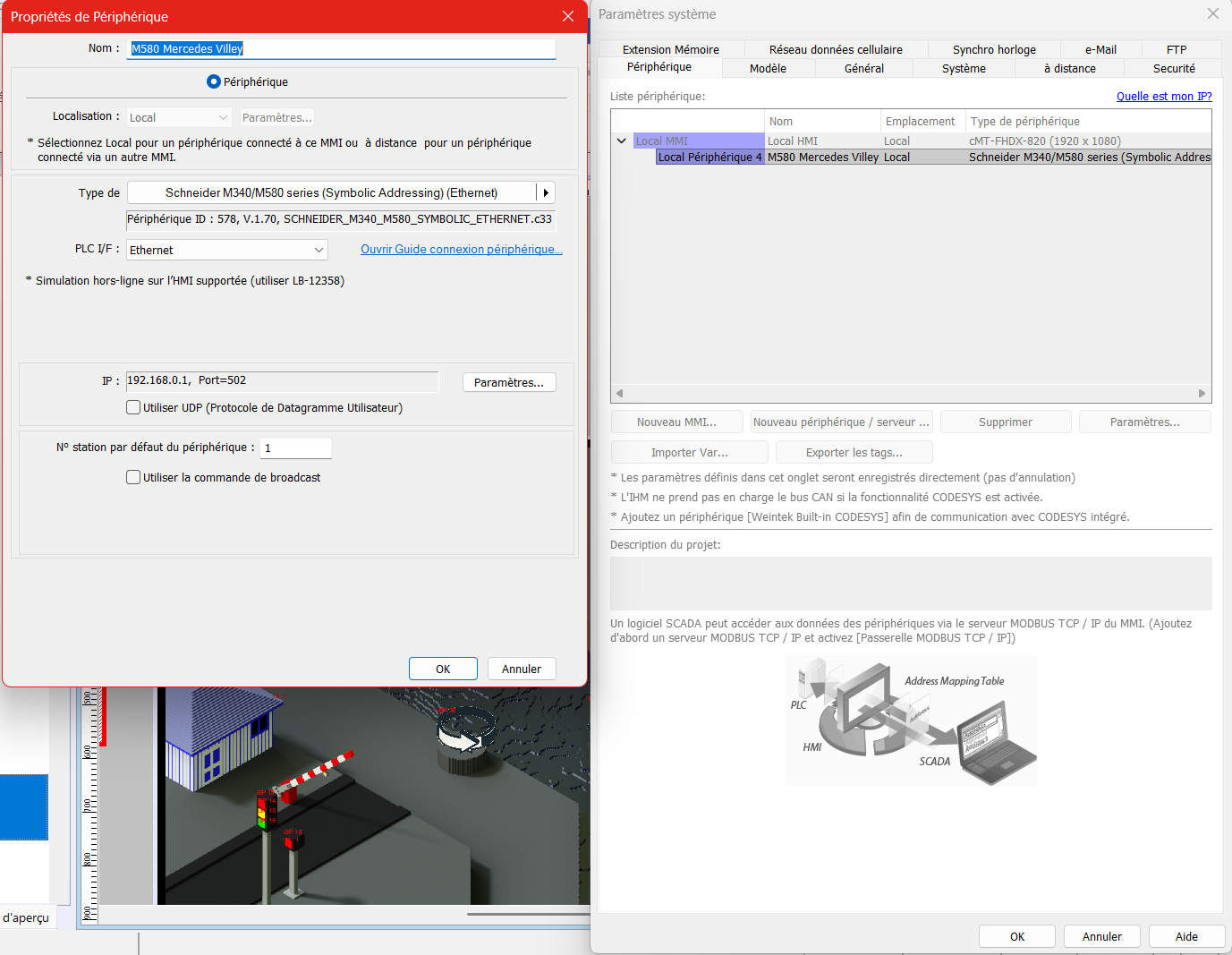Screen dimensions: 1232x955
Task: Collapse the Local MMI tree node
Action: pyautogui.click(x=622, y=141)
